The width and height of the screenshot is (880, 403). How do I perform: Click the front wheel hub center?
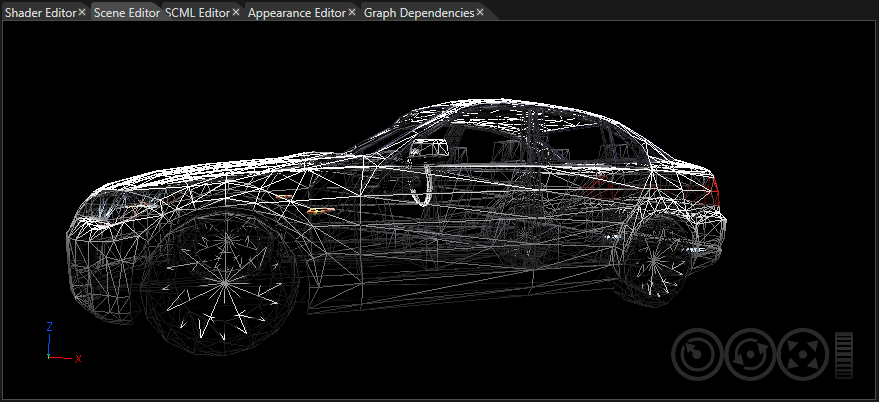point(224,283)
